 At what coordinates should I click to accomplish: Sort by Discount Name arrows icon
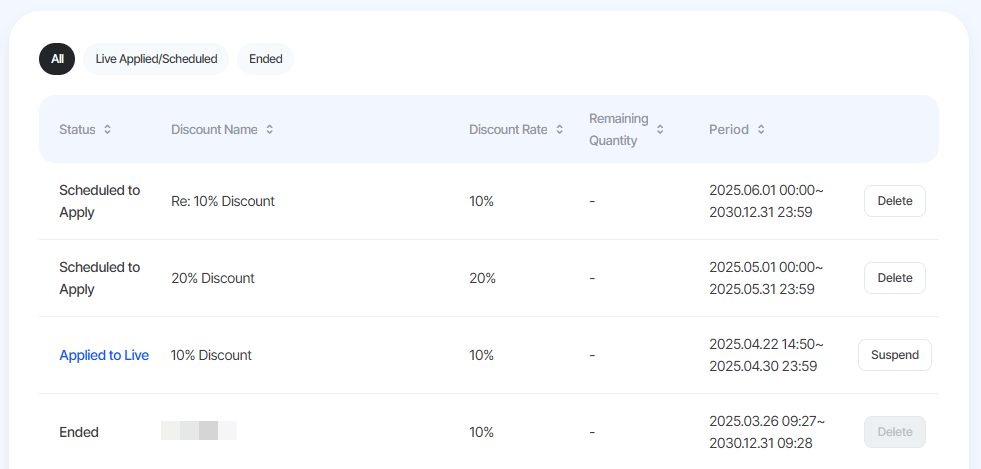coord(270,129)
